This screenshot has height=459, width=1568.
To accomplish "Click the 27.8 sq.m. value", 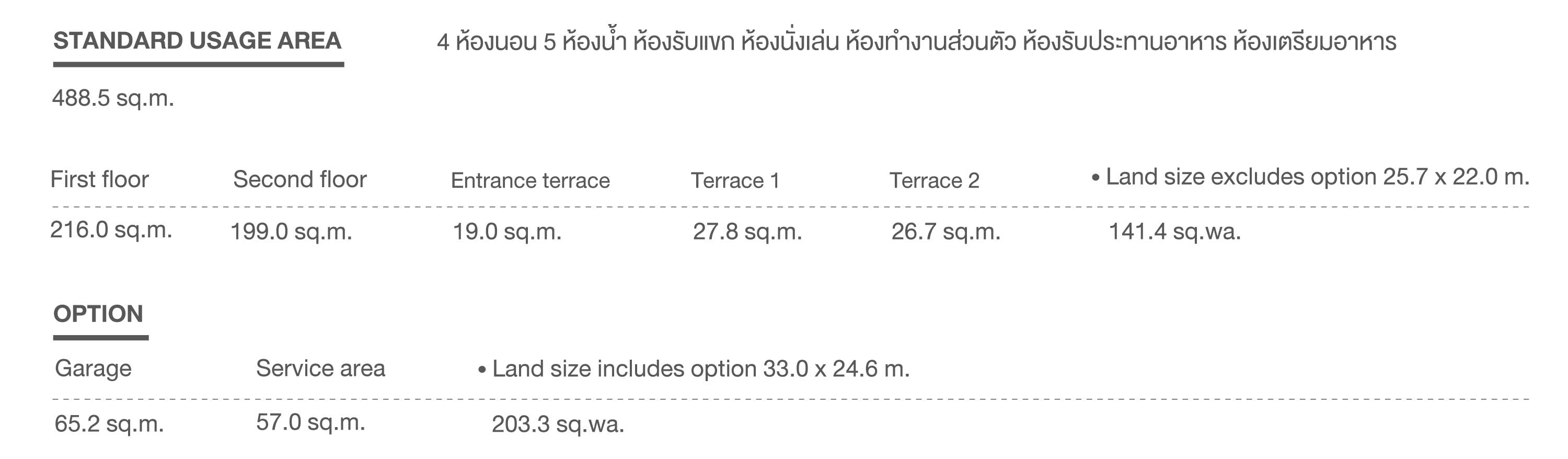I will tap(747, 232).
